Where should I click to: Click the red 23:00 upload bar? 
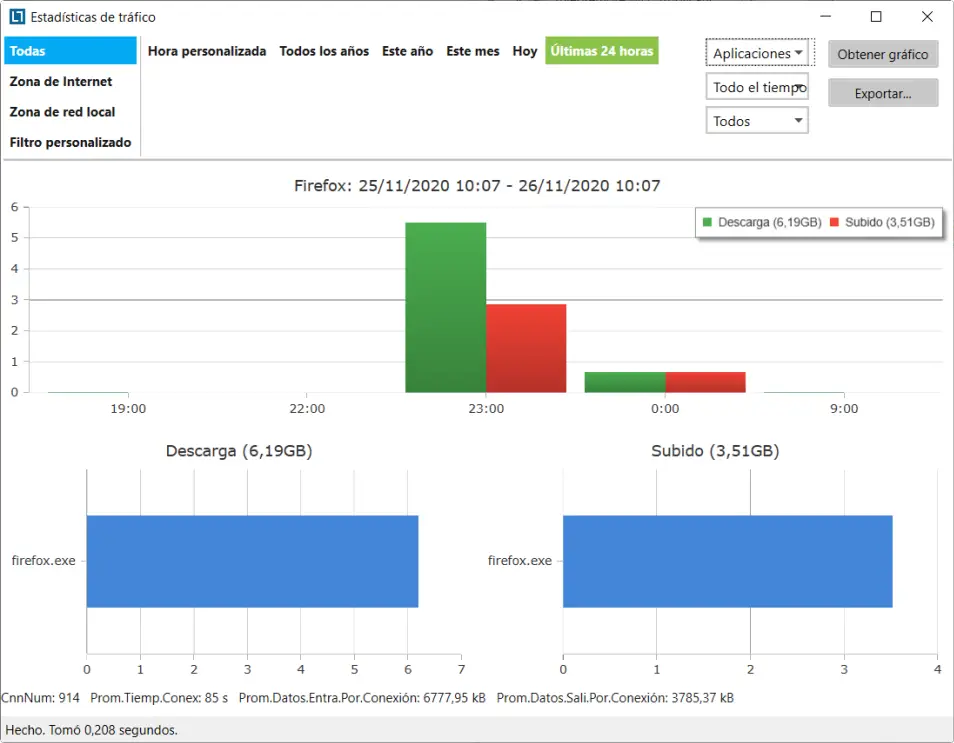point(526,348)
